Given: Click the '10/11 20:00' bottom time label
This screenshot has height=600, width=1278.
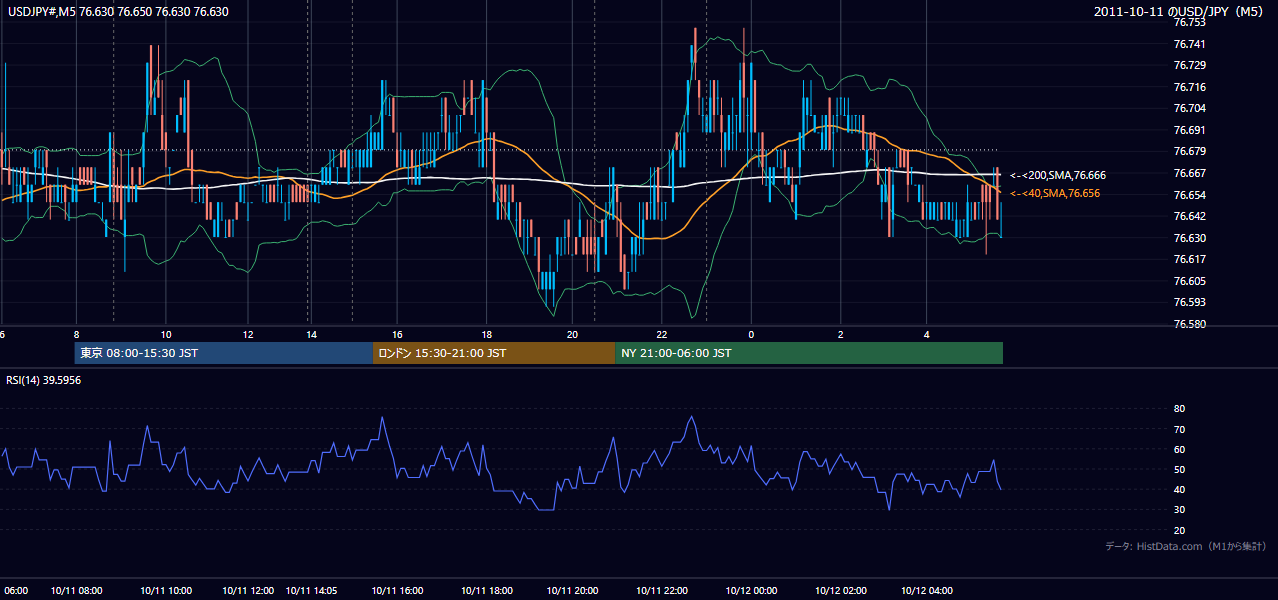Looking at the screenshot, I should 572,591.
